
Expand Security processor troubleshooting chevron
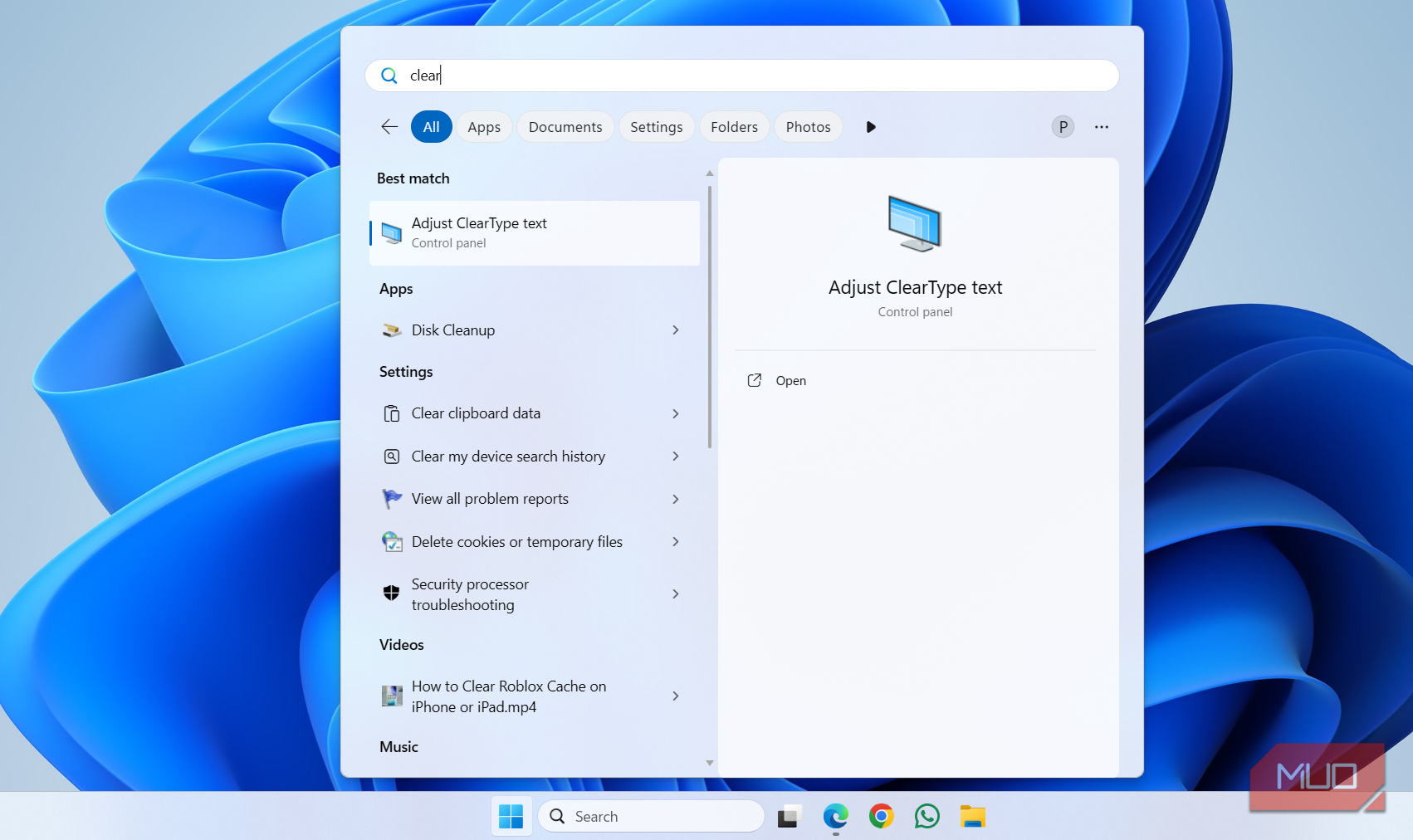point(676,593)
